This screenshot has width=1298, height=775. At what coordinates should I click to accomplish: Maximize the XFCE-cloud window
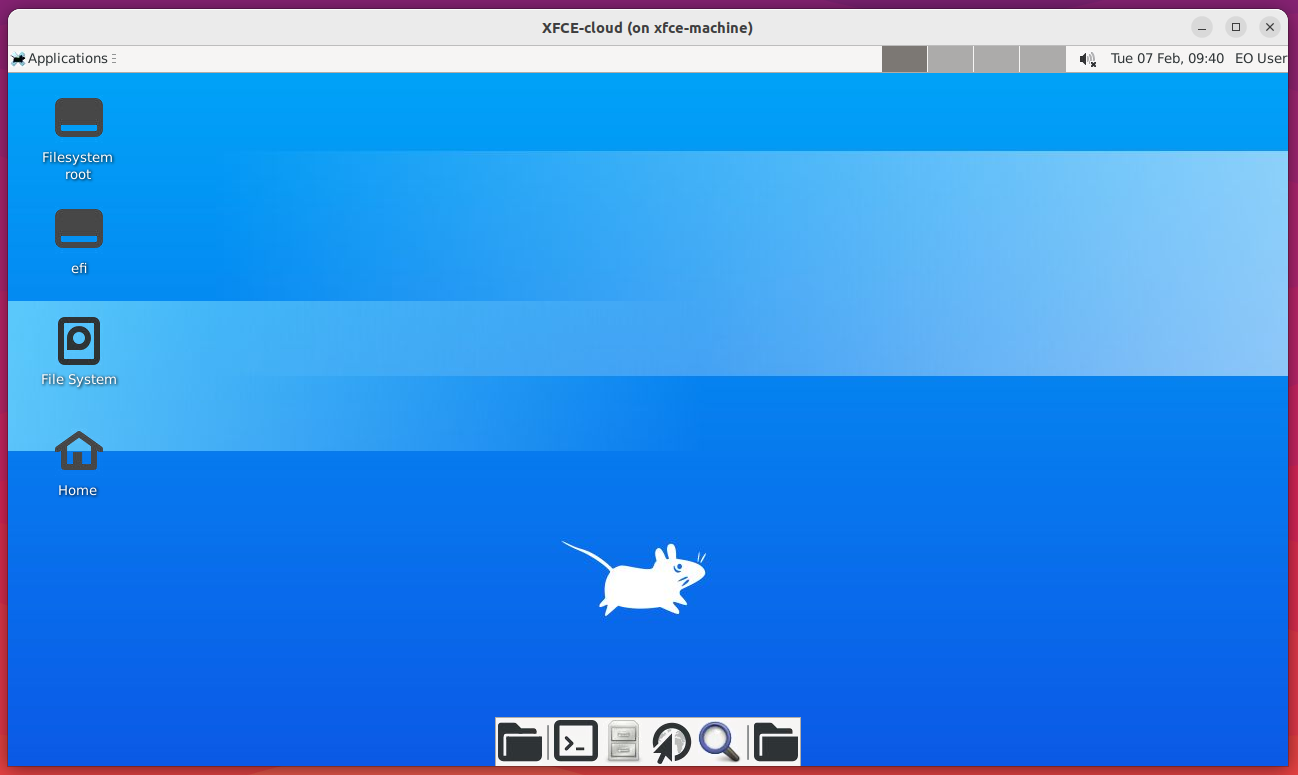(1236, 27)
